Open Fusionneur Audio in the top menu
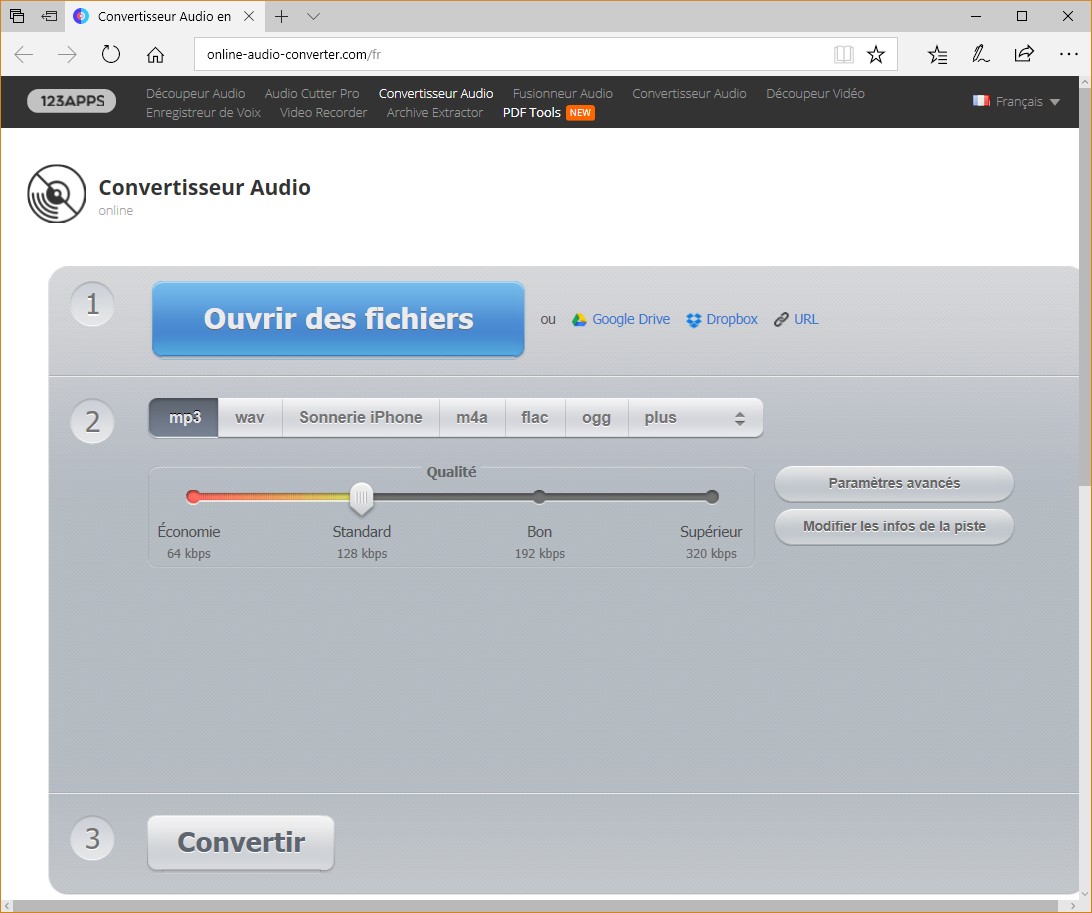 (562, 93)
